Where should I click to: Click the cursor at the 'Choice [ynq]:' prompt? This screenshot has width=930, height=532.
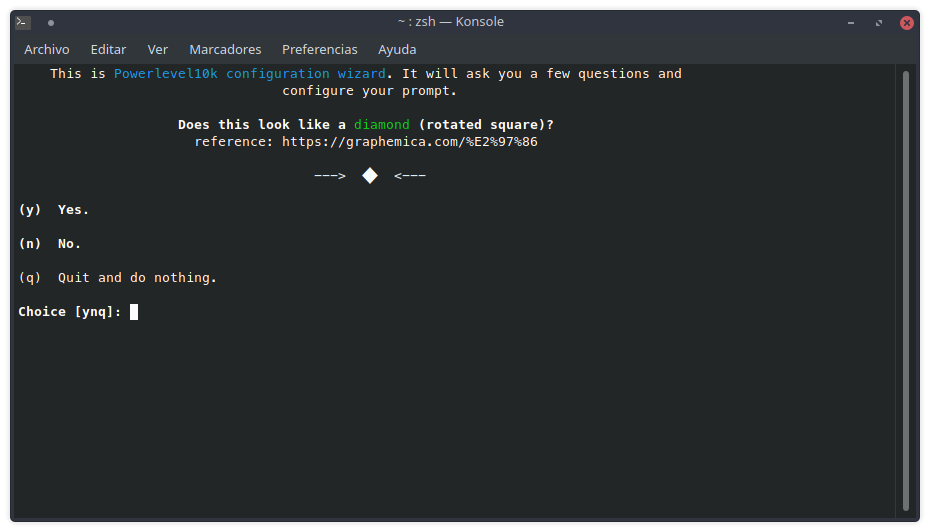tap(134, 312)
